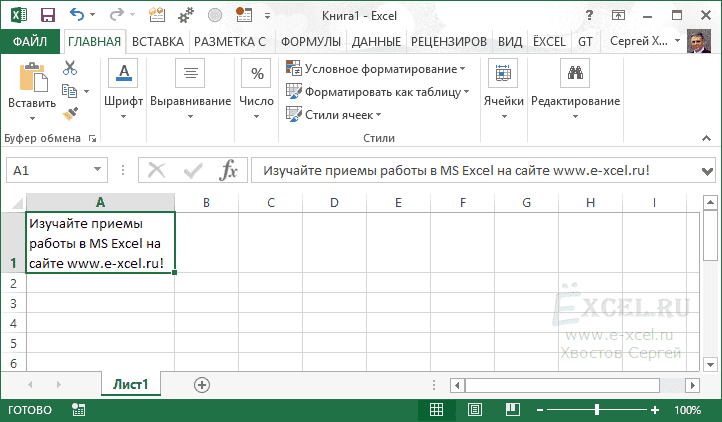
Task: Switch to the ФОРМУЛЫ tab
Action: coord(311,41)
